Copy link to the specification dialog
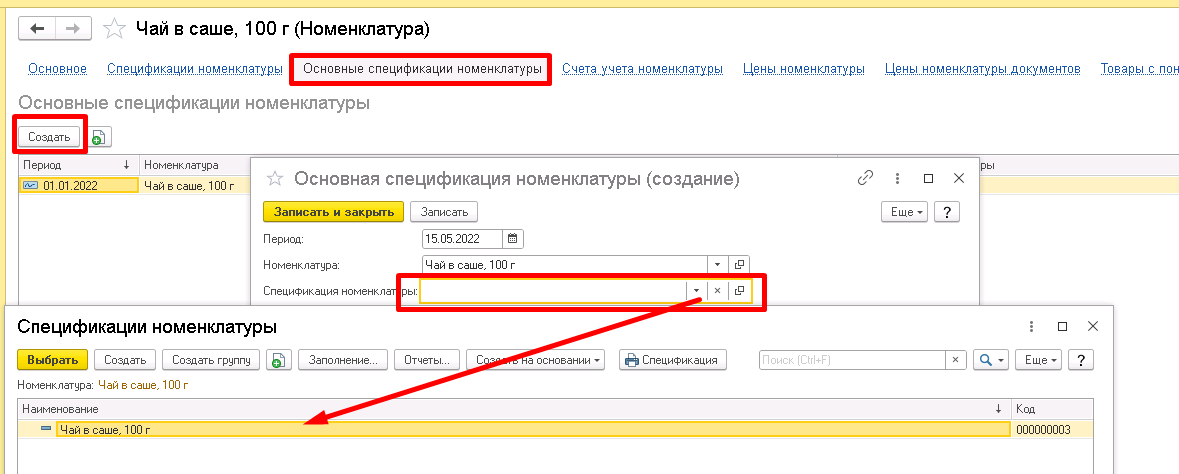The width and height of the screenshot is (1179, 474). click(866, 178)
